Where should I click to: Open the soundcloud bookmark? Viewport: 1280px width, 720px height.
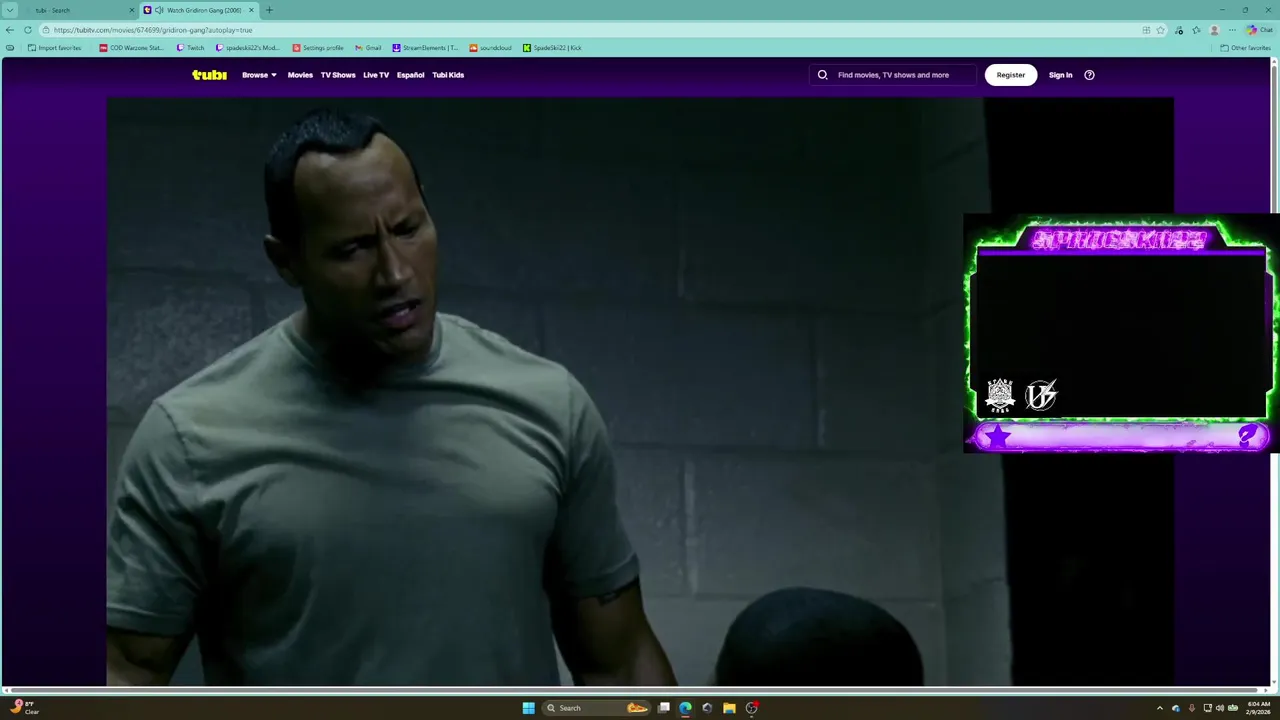tap(490, 48)
